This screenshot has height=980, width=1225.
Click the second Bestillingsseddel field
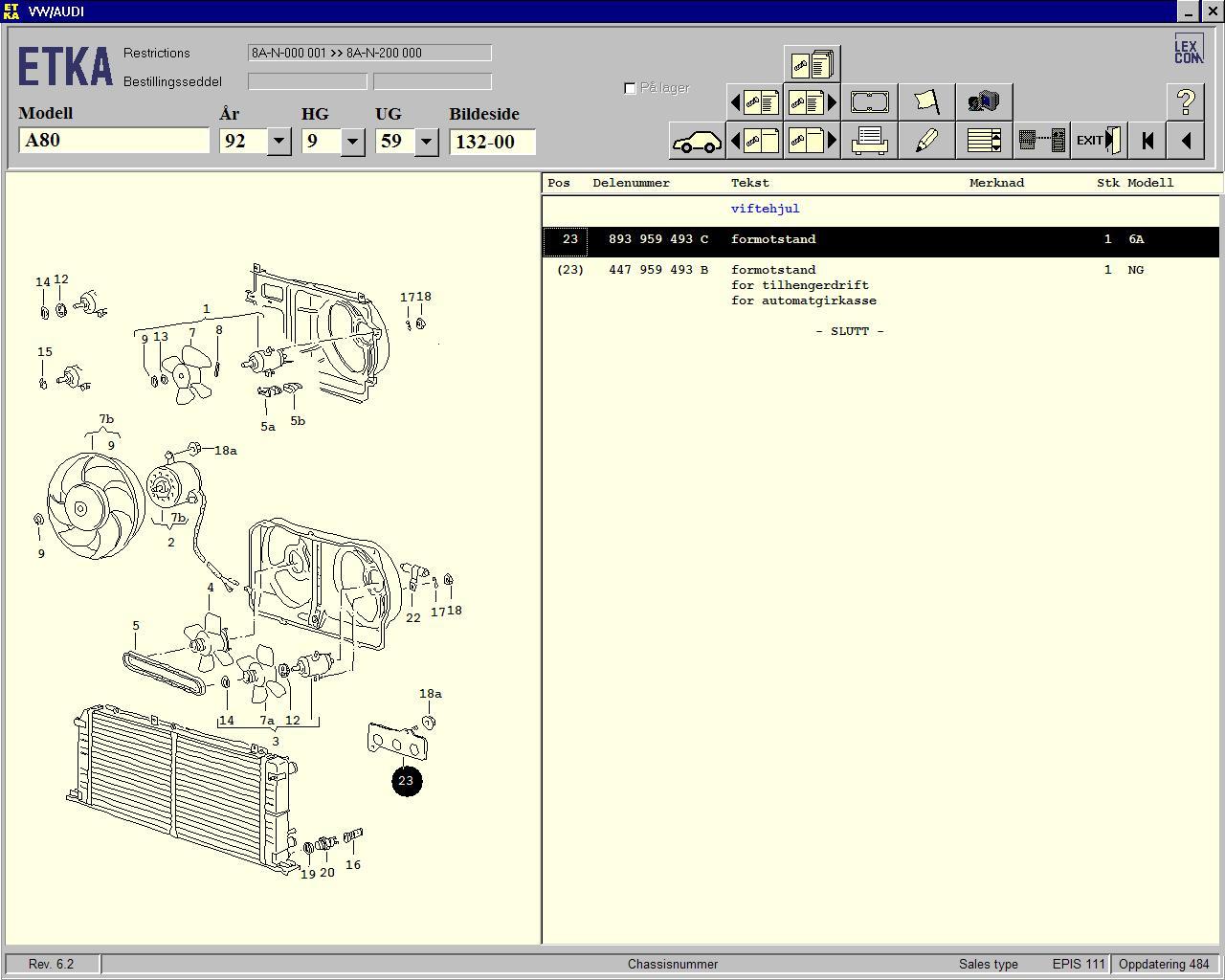click(433, 82)
